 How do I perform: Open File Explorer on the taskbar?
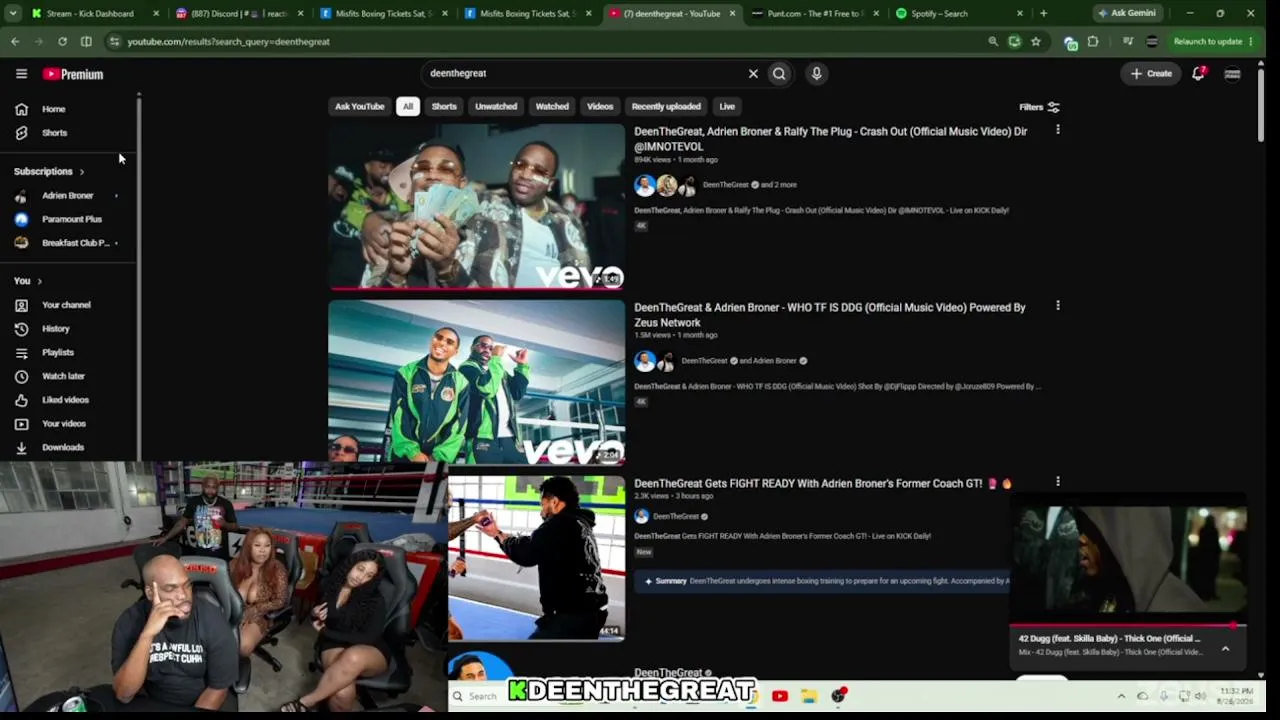(809, 696)
